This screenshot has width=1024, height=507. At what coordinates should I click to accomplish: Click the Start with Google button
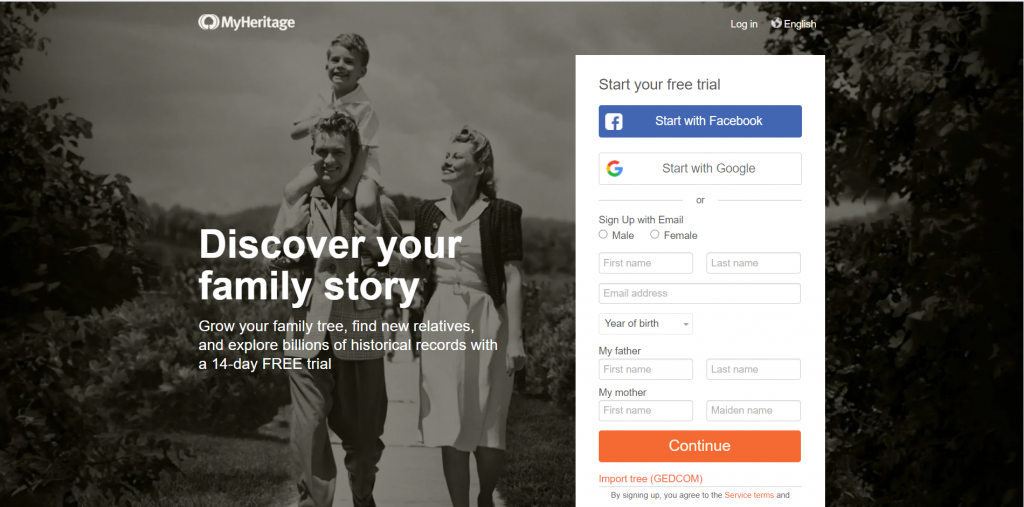pyautogui.click(x=700, y=169)
